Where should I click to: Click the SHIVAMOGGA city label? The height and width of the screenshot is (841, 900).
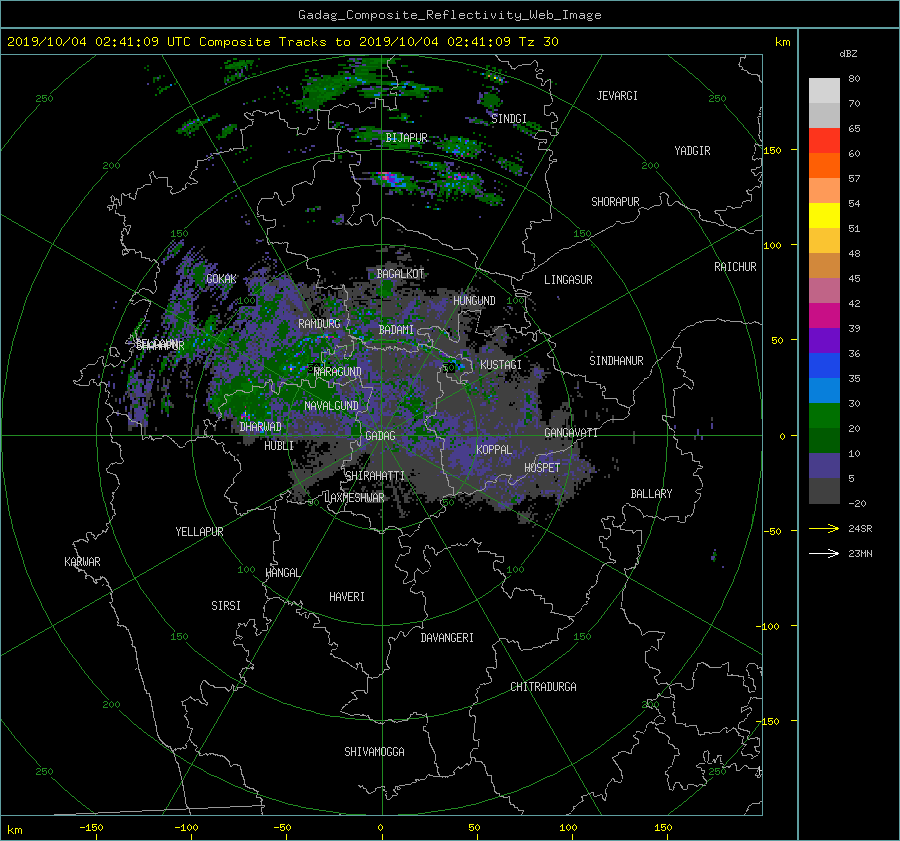(x=374, y=752)
